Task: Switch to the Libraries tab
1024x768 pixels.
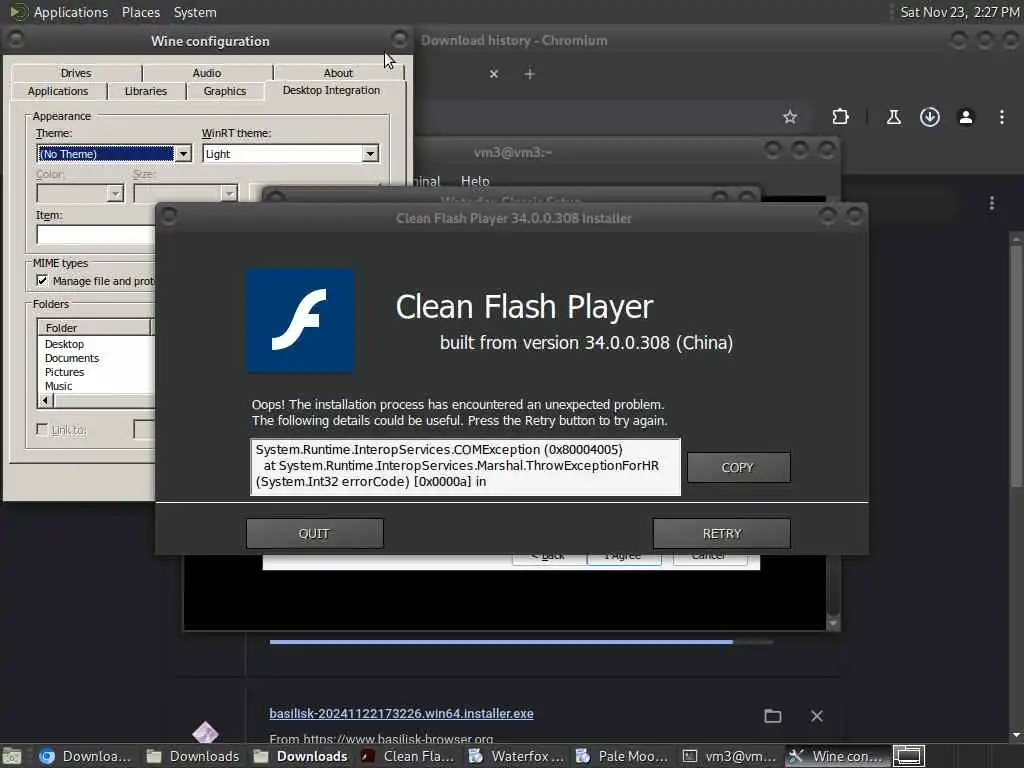Action: click(146, 91)
